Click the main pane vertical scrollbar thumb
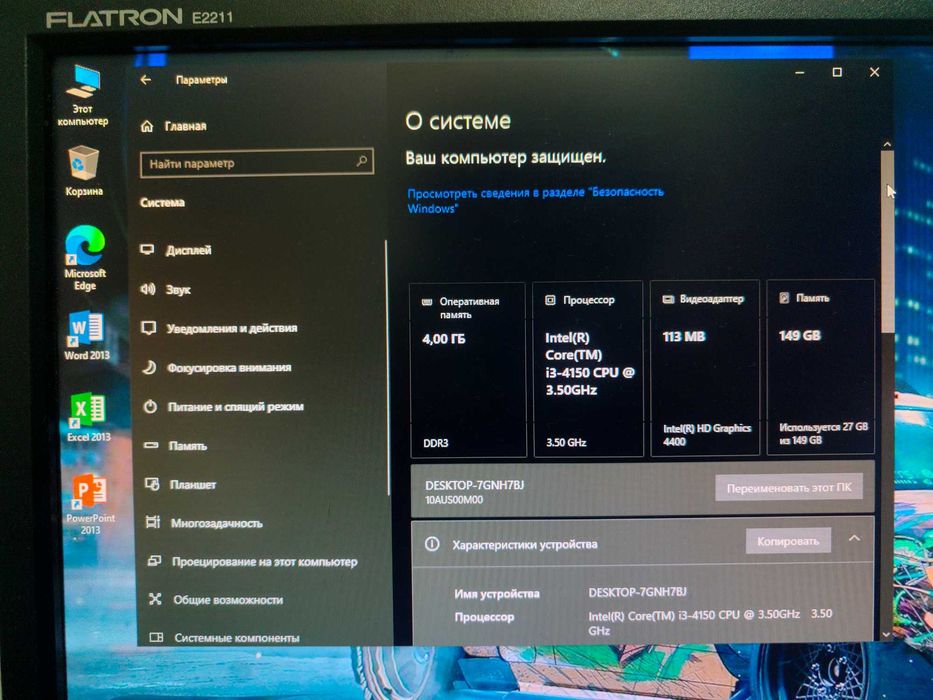The height and width of the screenshot is (700, 933). [x=887, y=241]
